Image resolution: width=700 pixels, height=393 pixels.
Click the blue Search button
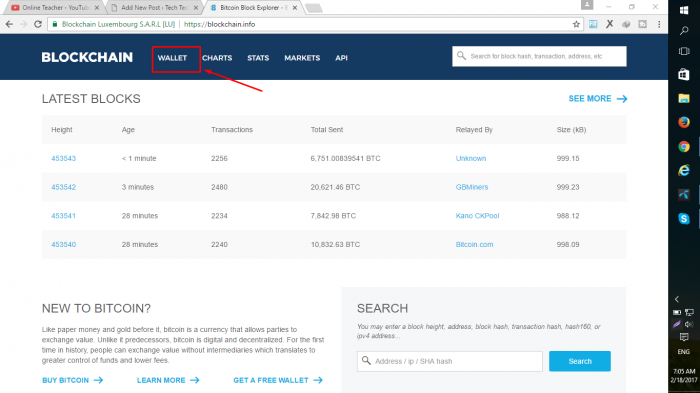pos(580,361)
